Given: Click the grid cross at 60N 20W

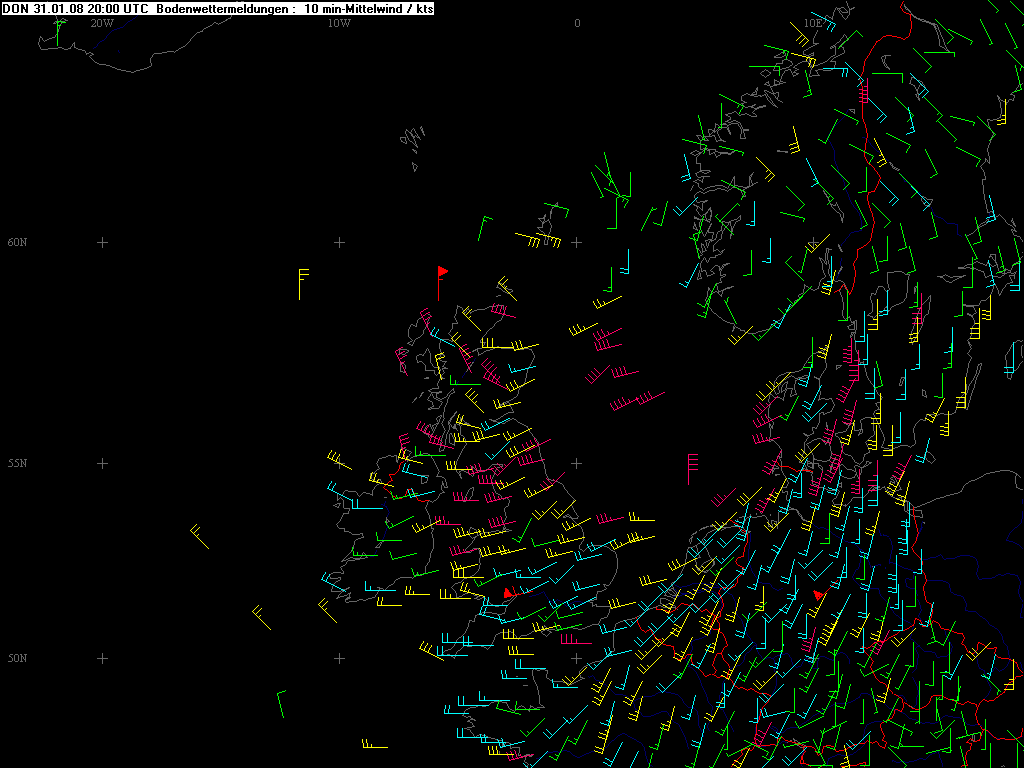Looking at the screenshot, I should click(102, 242).
